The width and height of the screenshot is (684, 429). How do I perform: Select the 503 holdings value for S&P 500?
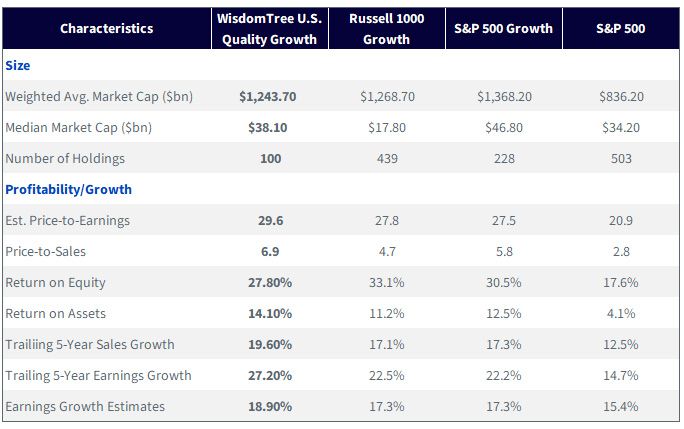point(621,158)
